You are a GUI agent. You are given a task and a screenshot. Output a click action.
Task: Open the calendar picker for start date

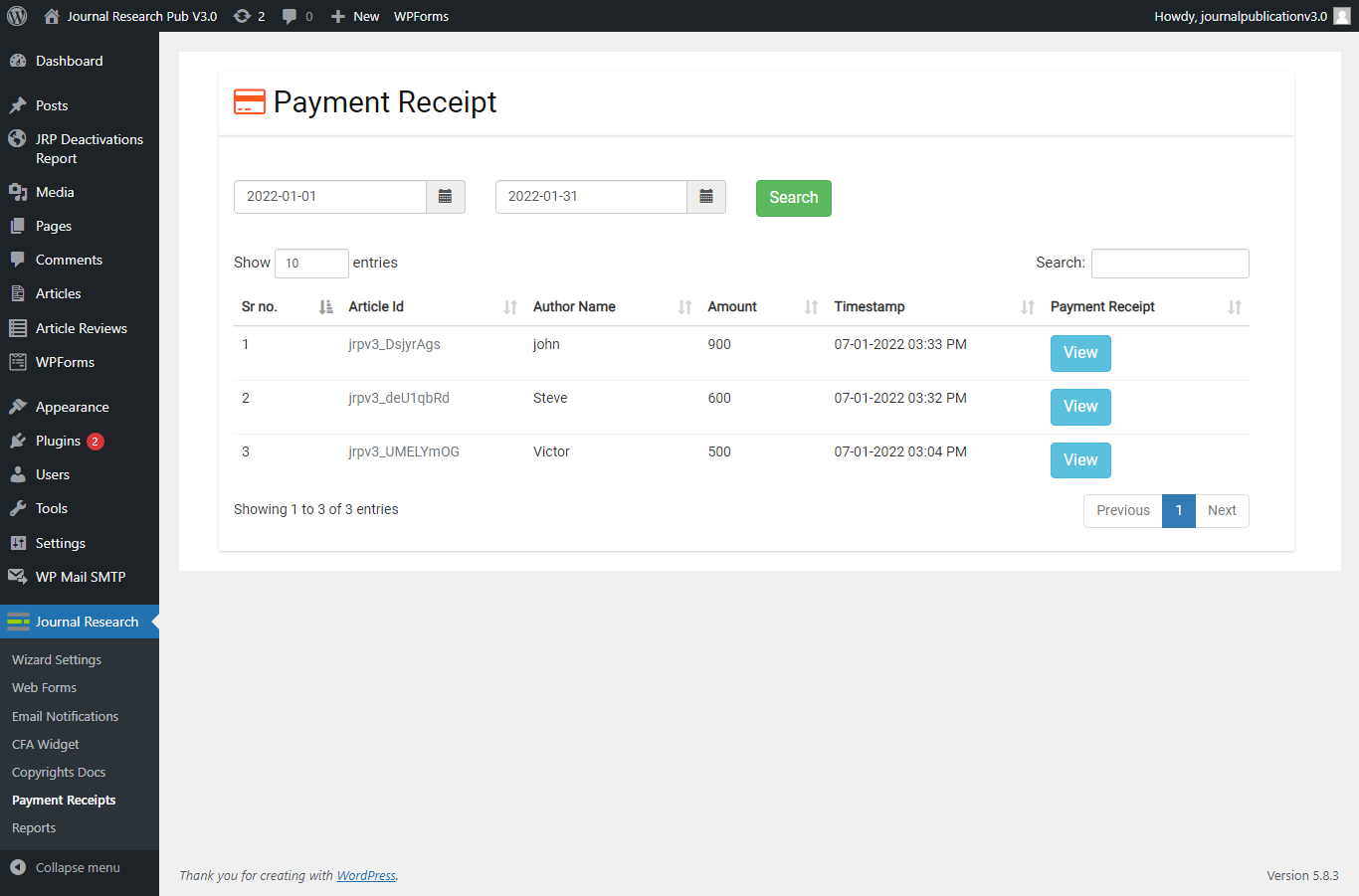[446, 197]
